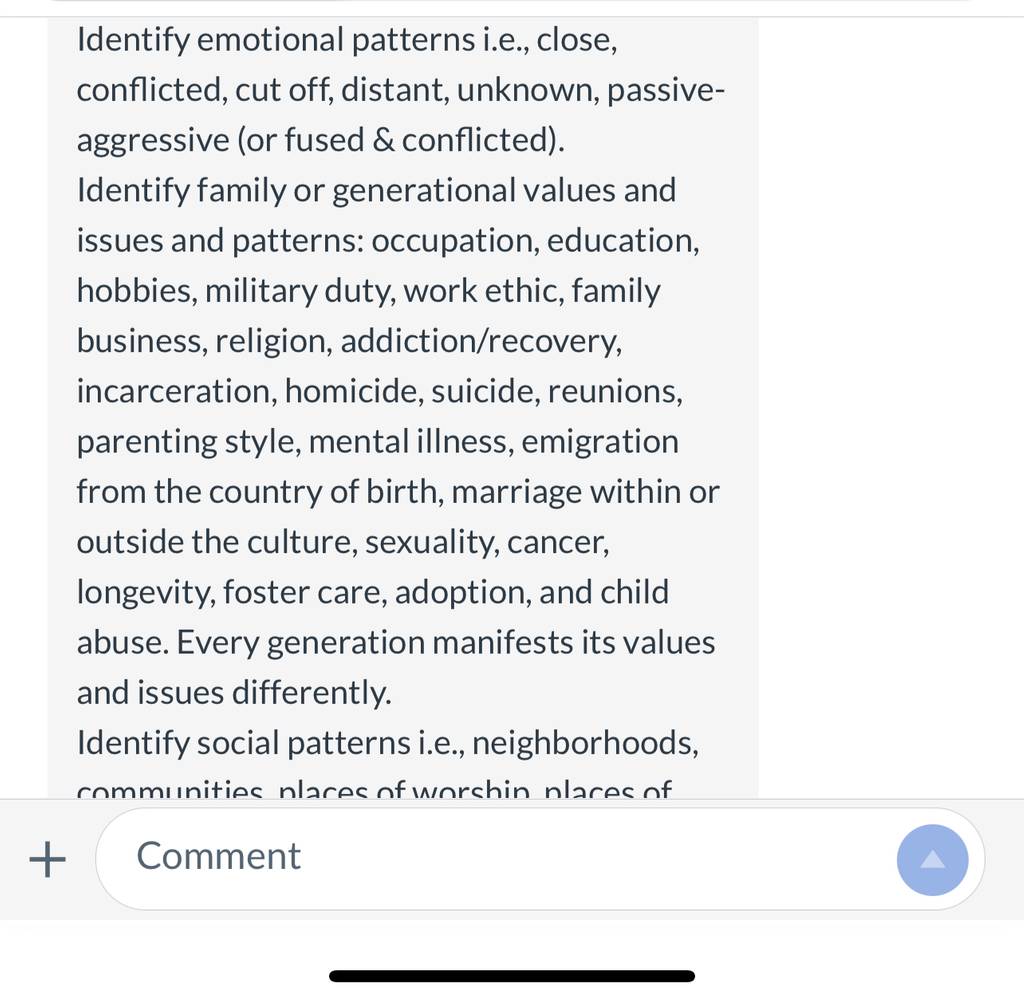
Task: Tap the home indicator bar
Action: pos(512,976)
